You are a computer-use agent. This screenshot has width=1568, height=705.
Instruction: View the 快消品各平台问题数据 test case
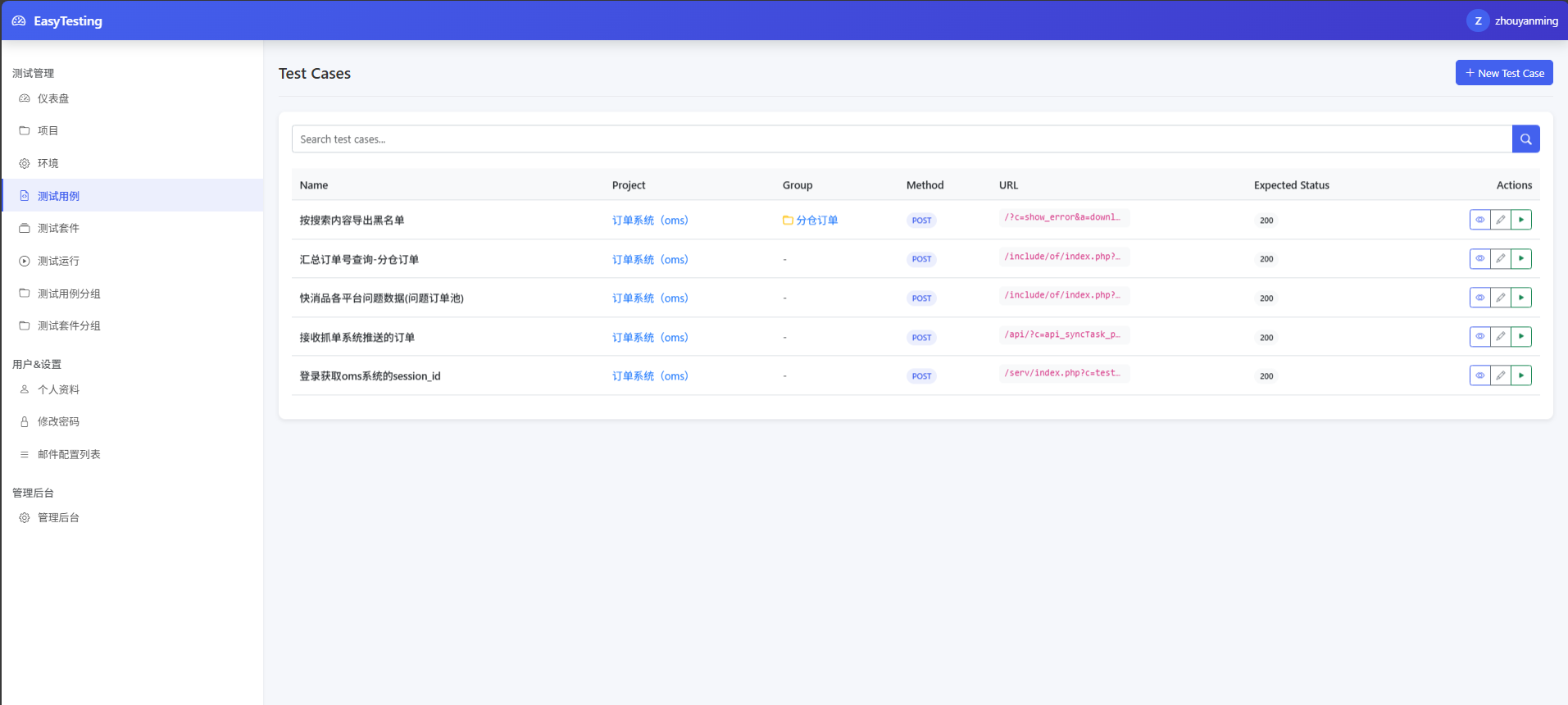pos(1479,298)
